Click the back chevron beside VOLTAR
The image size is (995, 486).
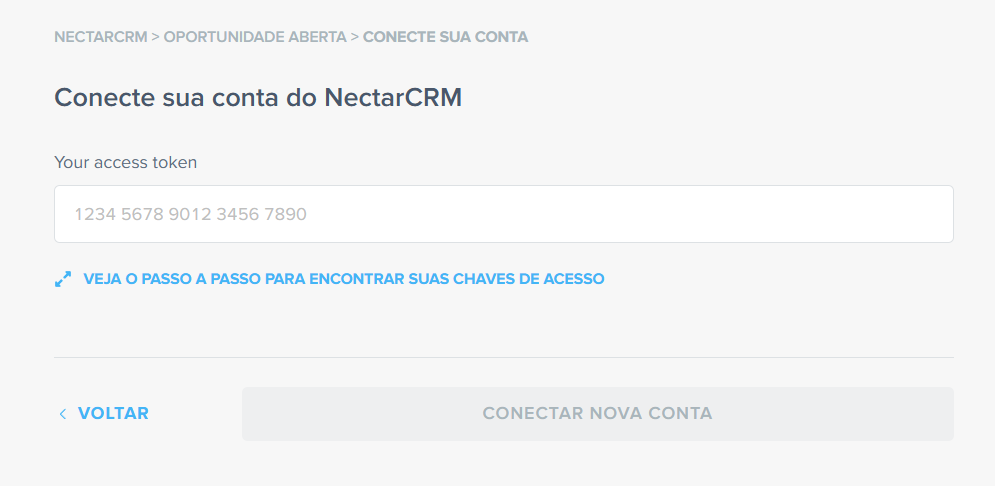click(x=62, y=414)
